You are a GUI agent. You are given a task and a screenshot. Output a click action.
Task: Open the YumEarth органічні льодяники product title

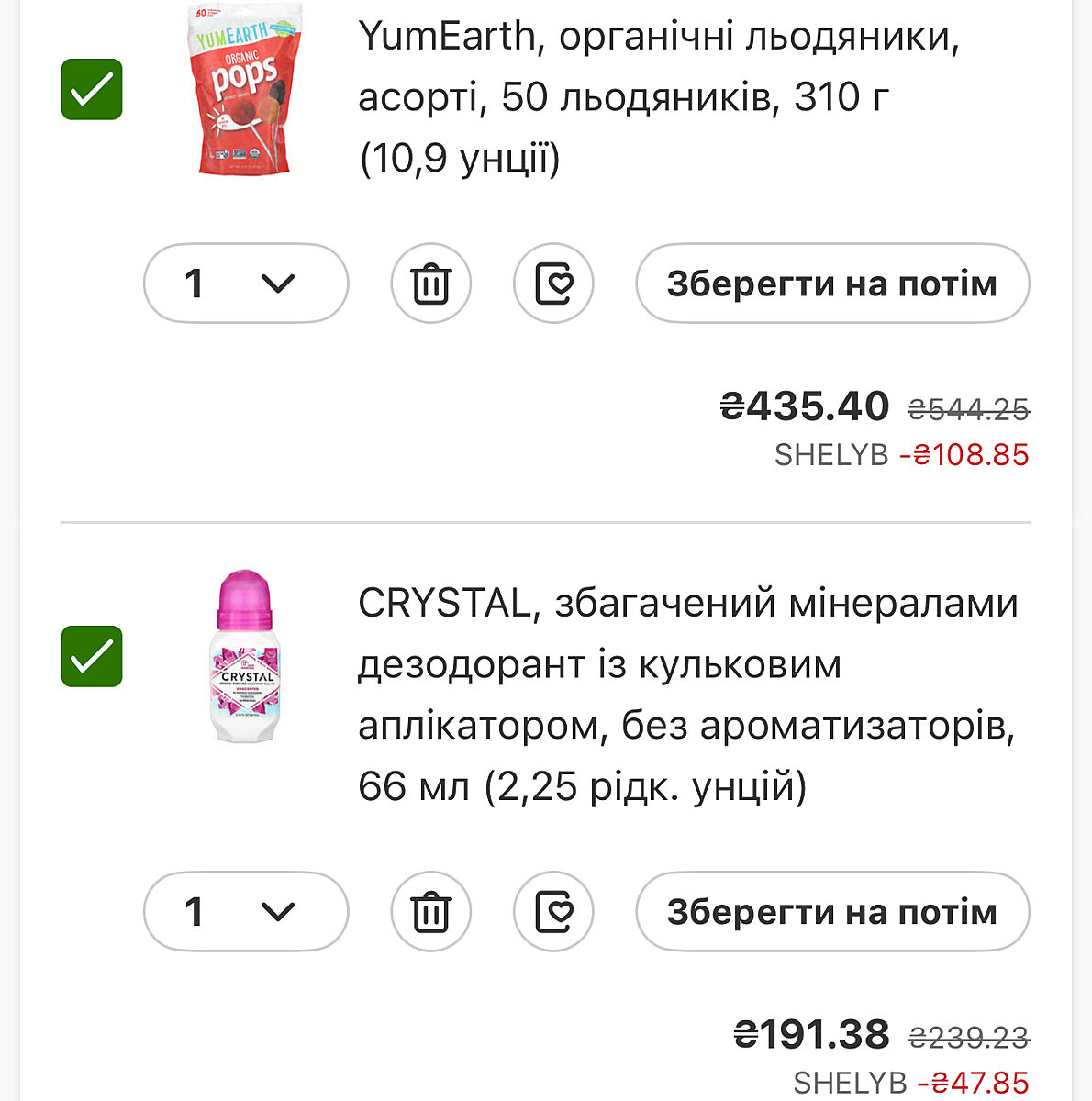click(658, 96)
